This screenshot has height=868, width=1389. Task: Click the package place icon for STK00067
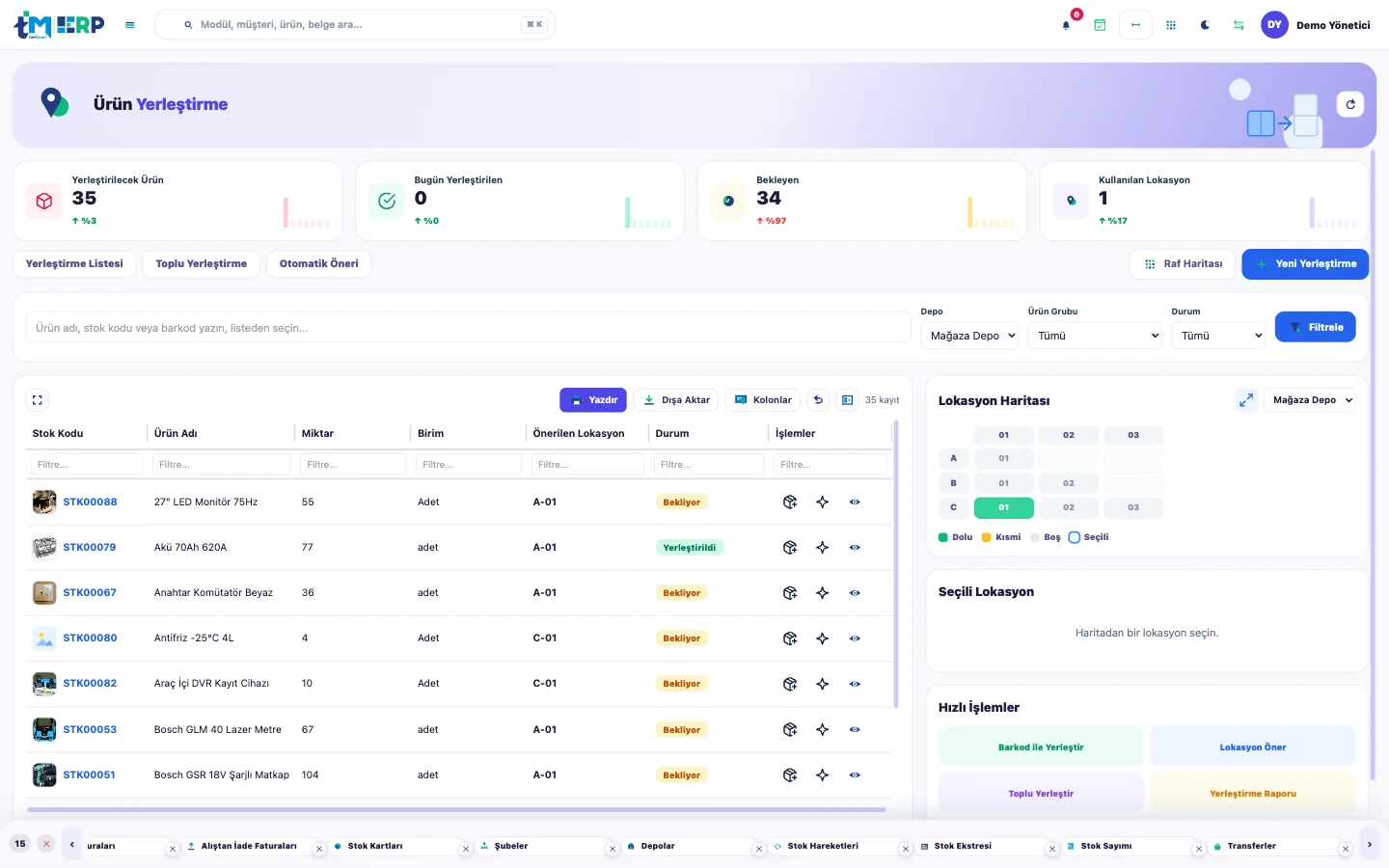790,593
